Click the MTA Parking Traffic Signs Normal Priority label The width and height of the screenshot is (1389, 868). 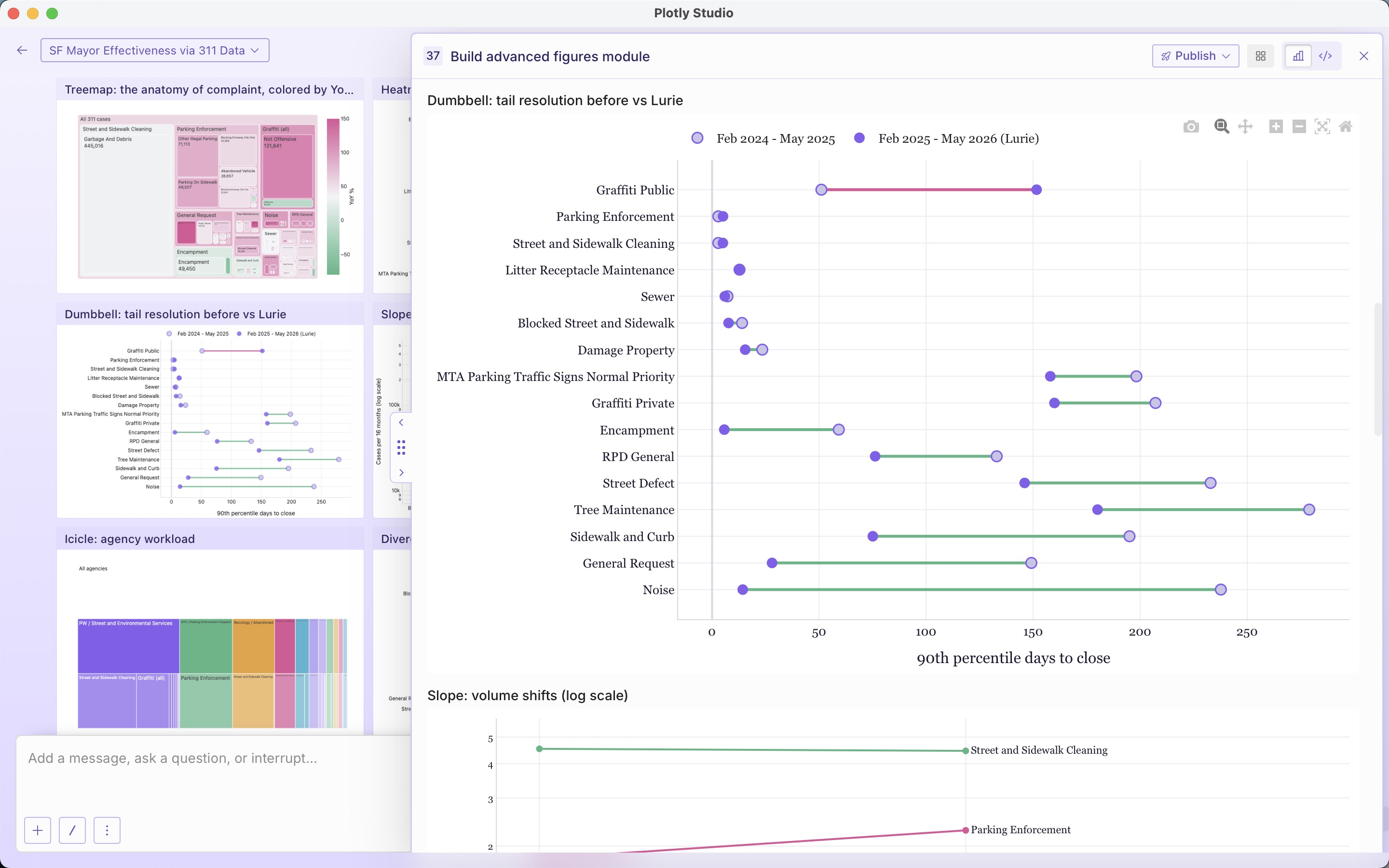(555, 377)
